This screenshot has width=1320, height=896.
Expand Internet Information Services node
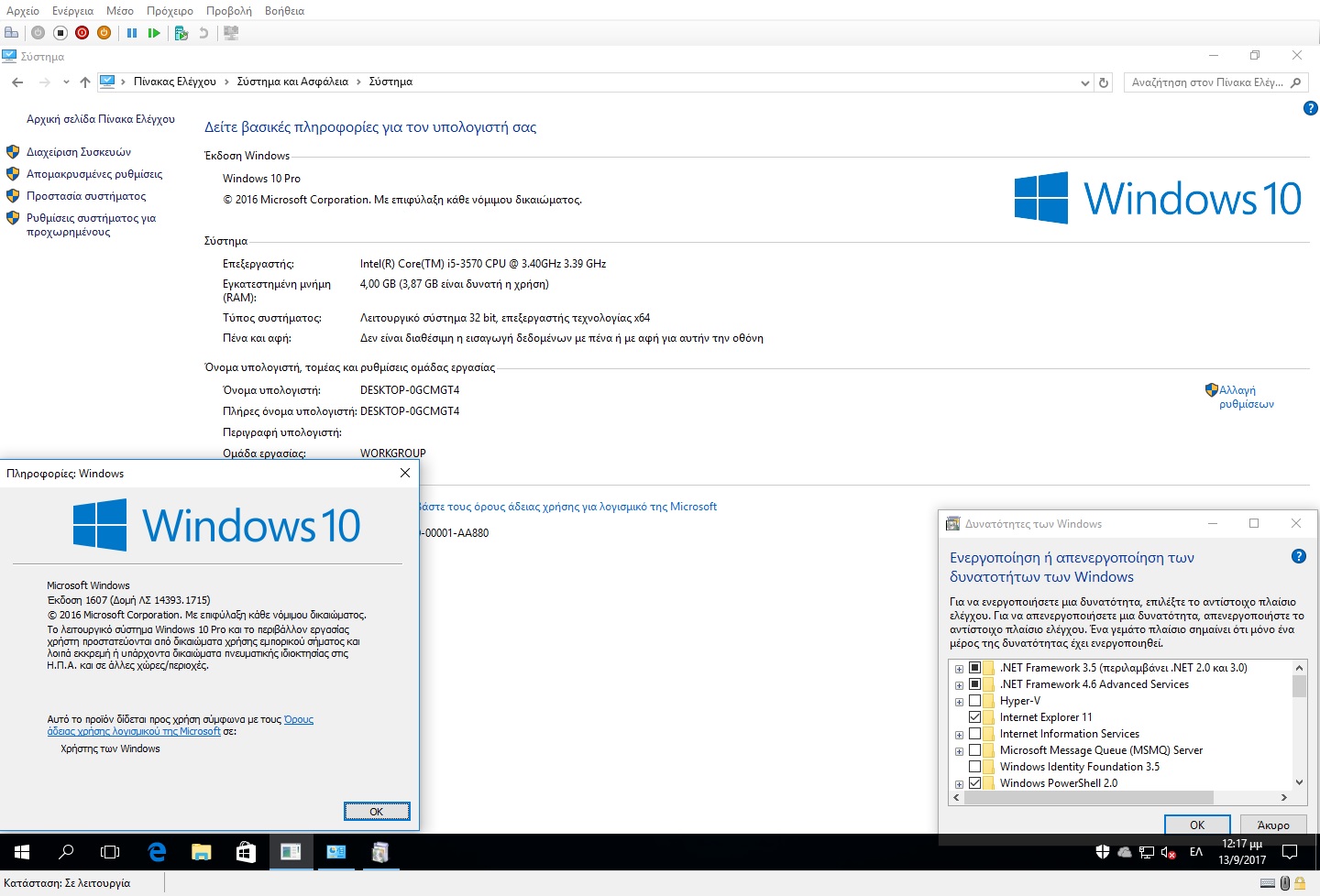pyautogui.click(x=959, y=735)
